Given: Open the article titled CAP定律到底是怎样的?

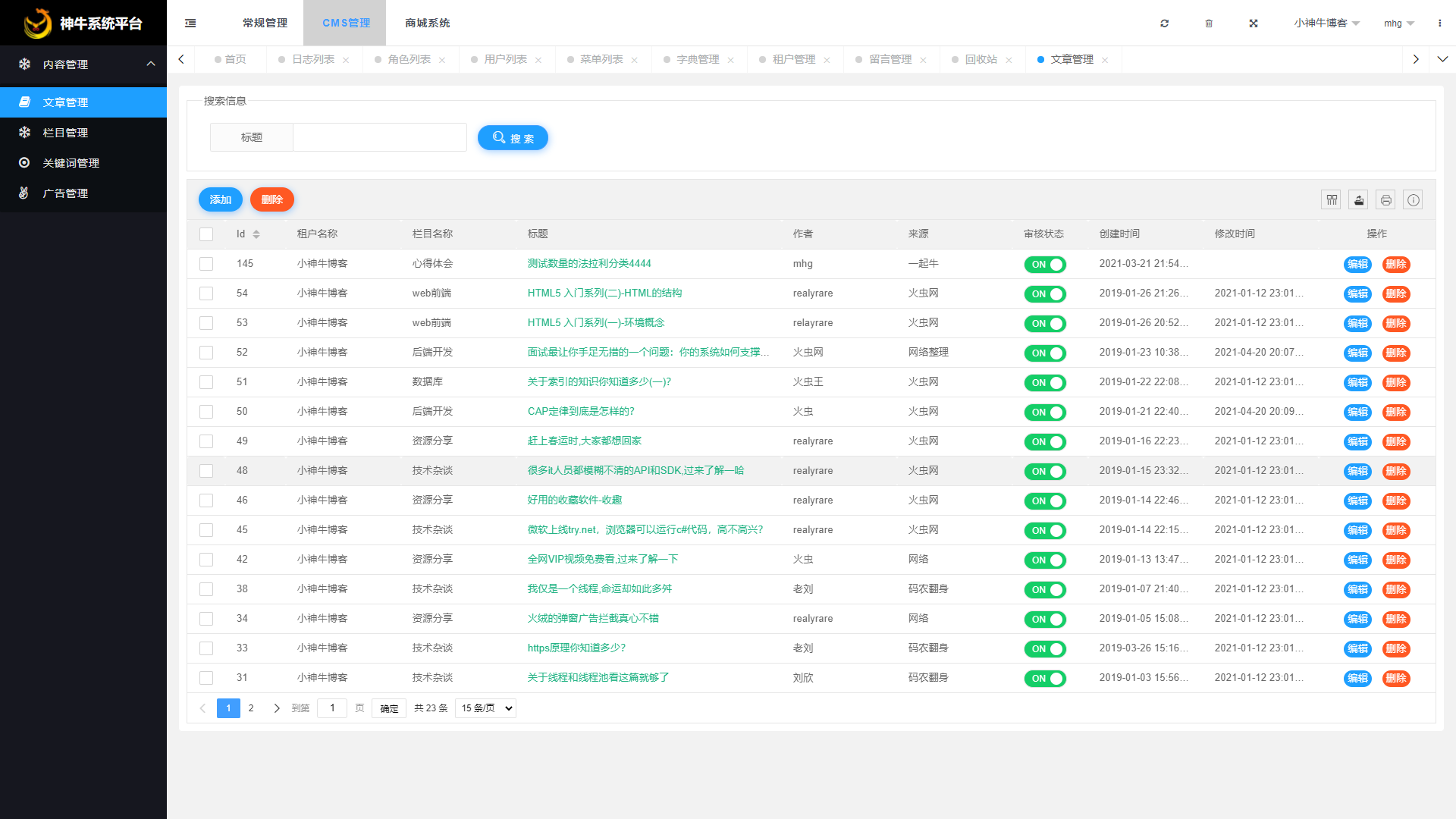Looking at the screenshot, I should (x=581, y=411).
